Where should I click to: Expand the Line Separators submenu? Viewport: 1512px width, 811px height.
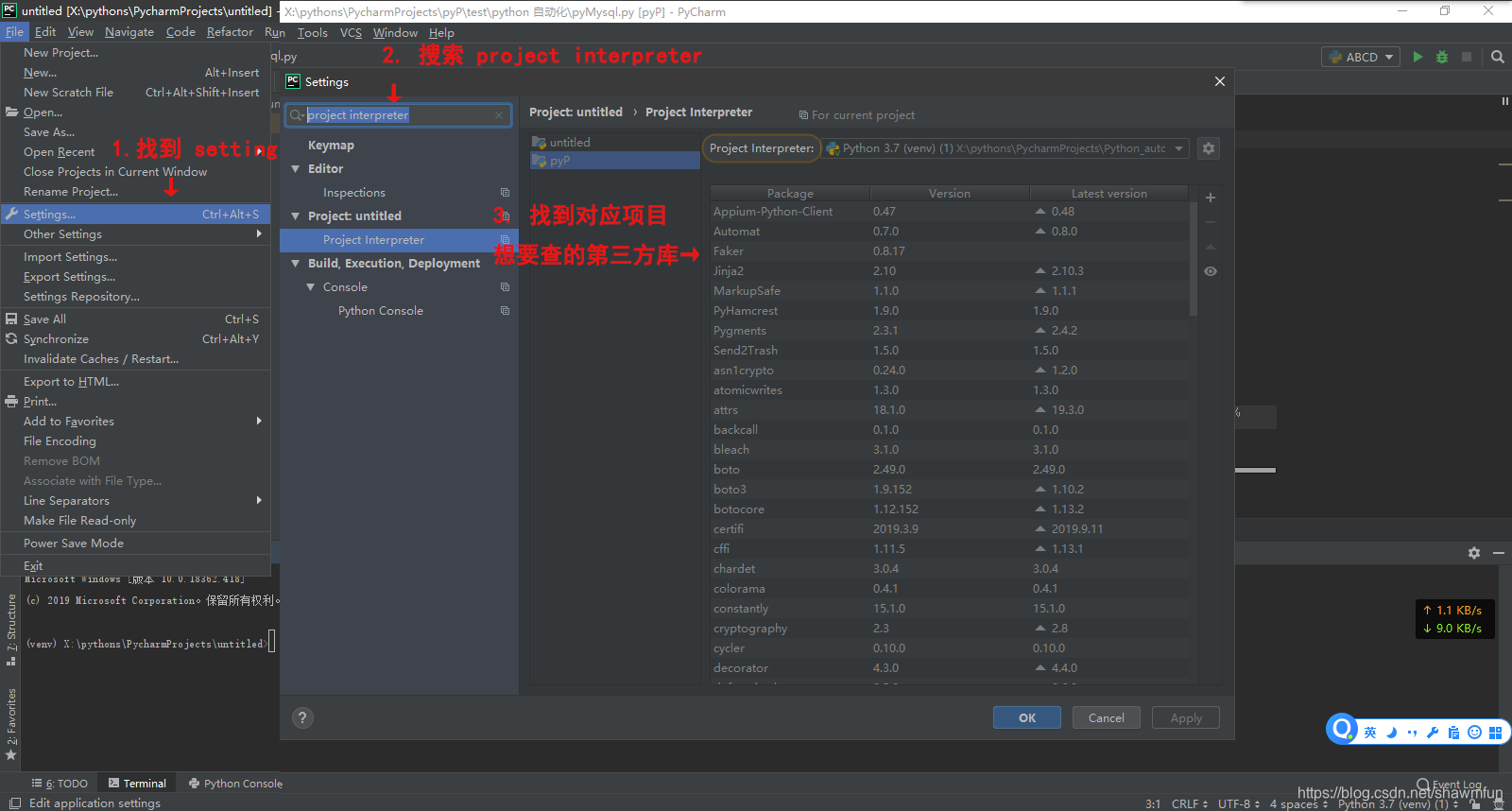click(135, 501)
